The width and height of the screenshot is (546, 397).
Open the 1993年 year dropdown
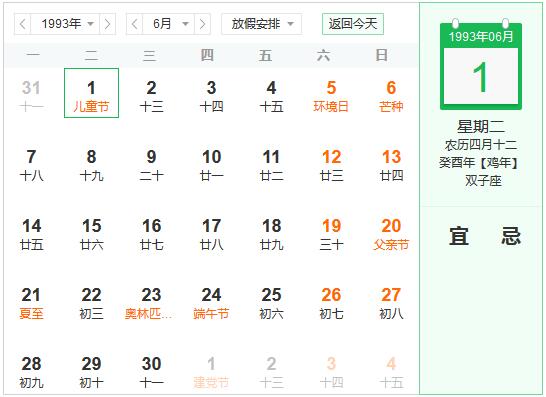click(x=65, y=24)
